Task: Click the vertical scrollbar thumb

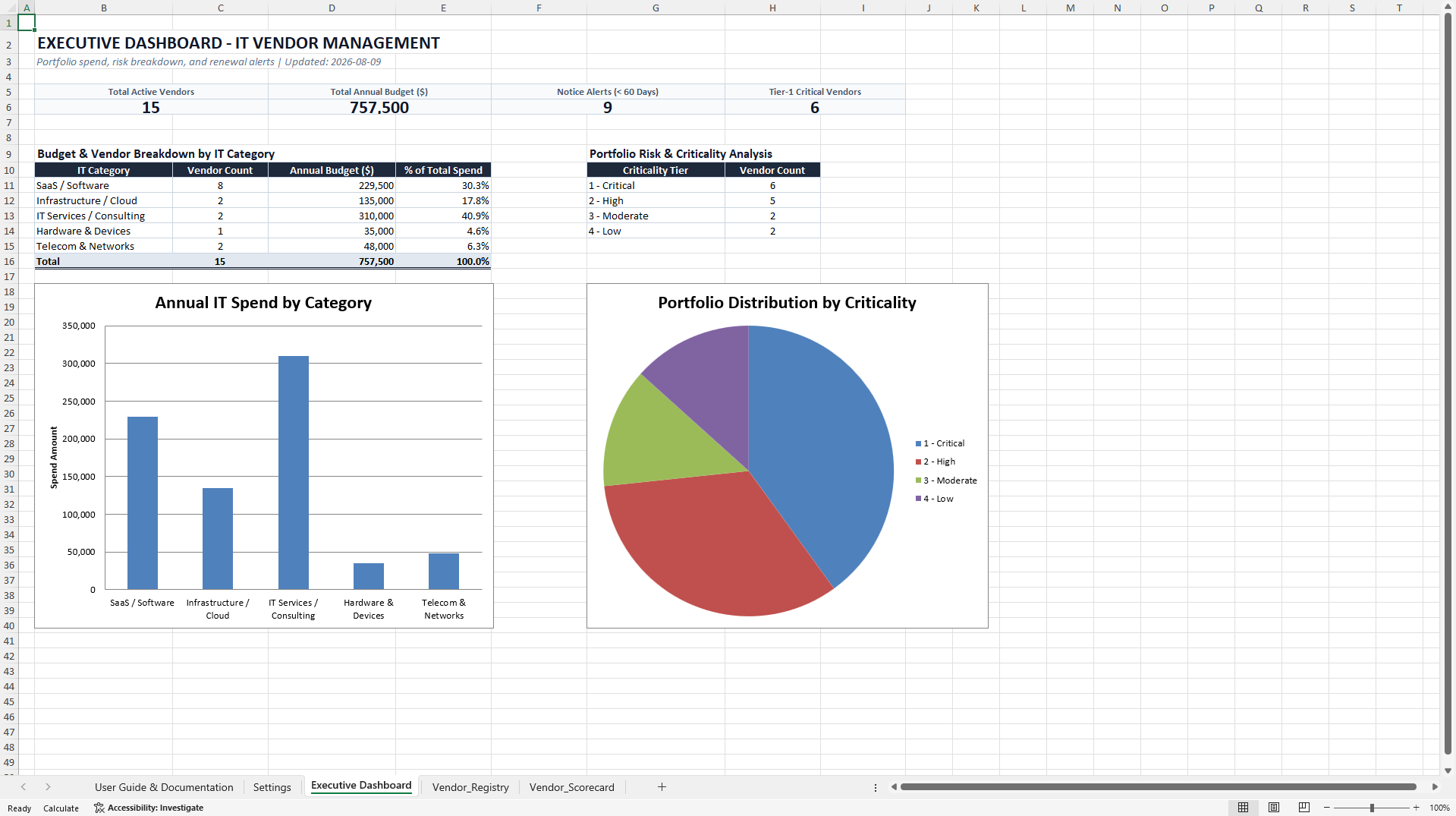Action: coord(1448,383)
